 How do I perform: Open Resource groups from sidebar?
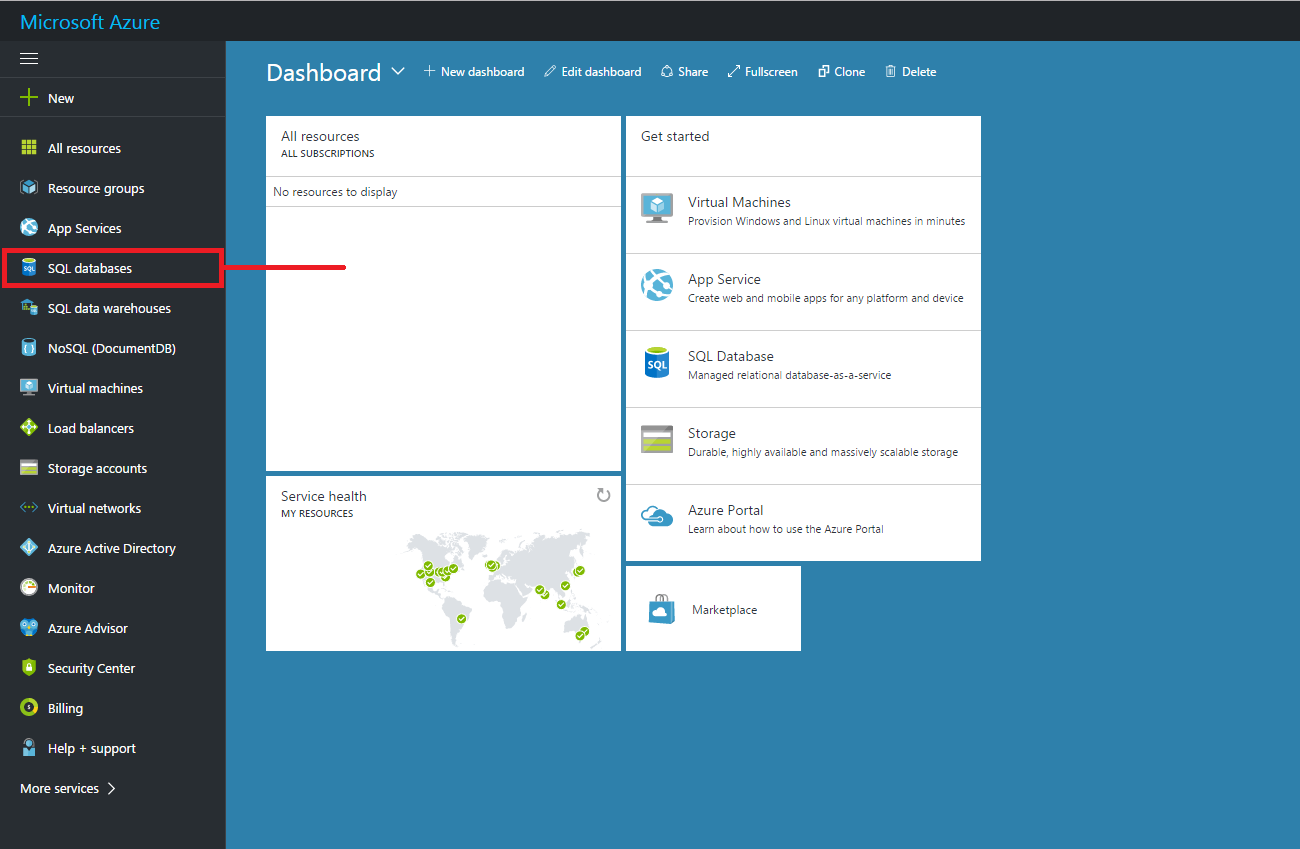point(112,188)
